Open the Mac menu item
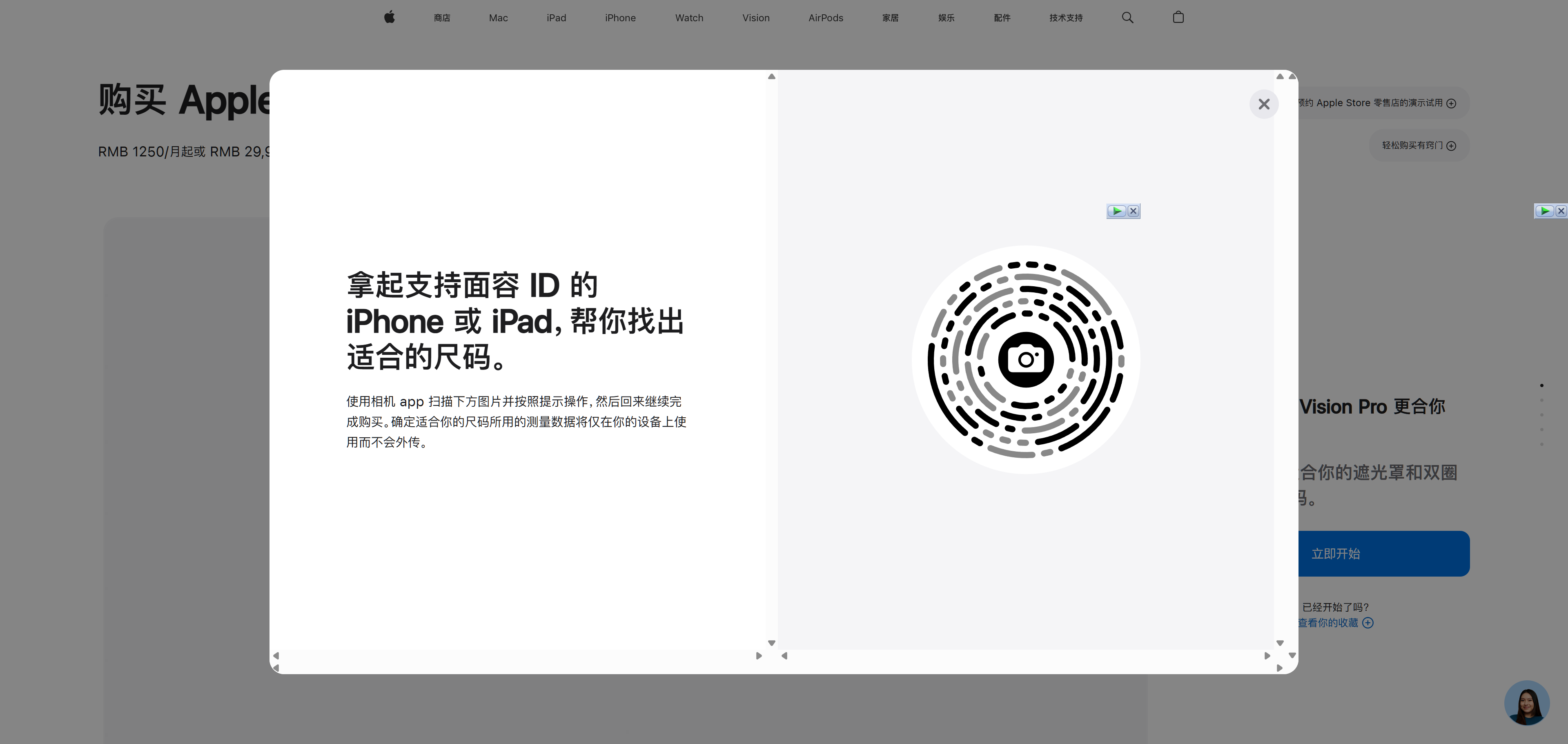The image size is (1568, 744). (x=498, y=18)
